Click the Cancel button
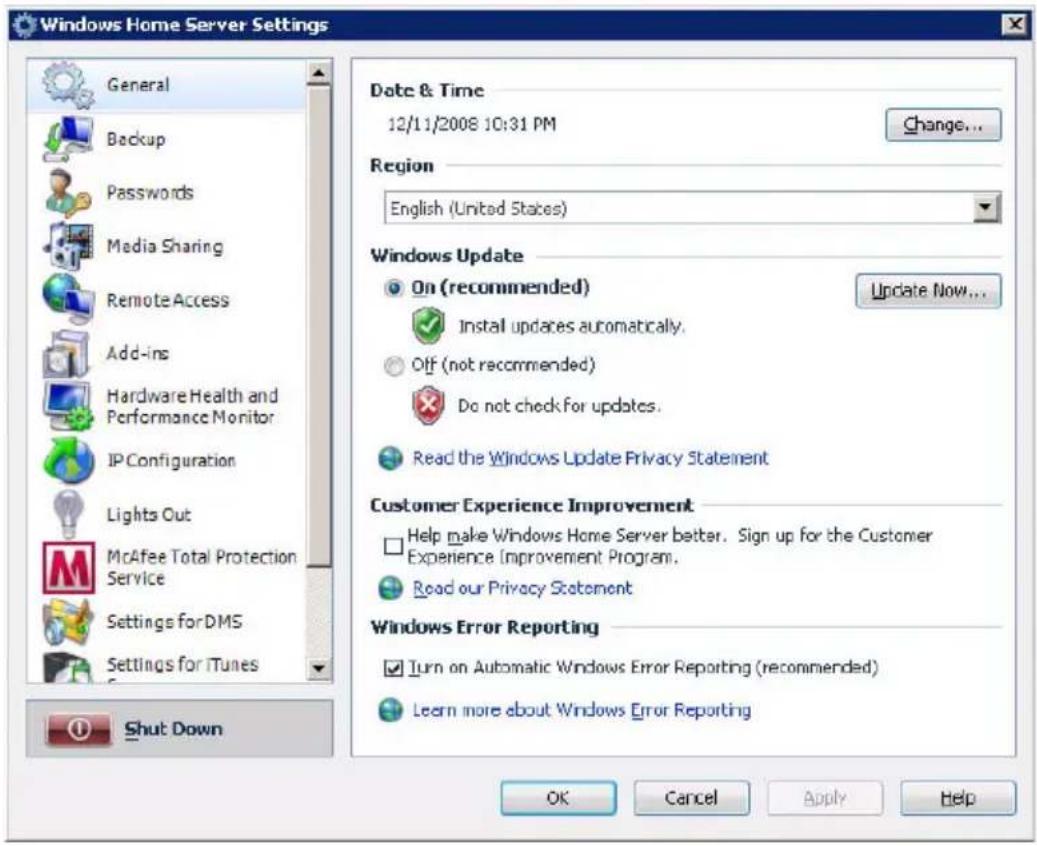 coord(691,798)
